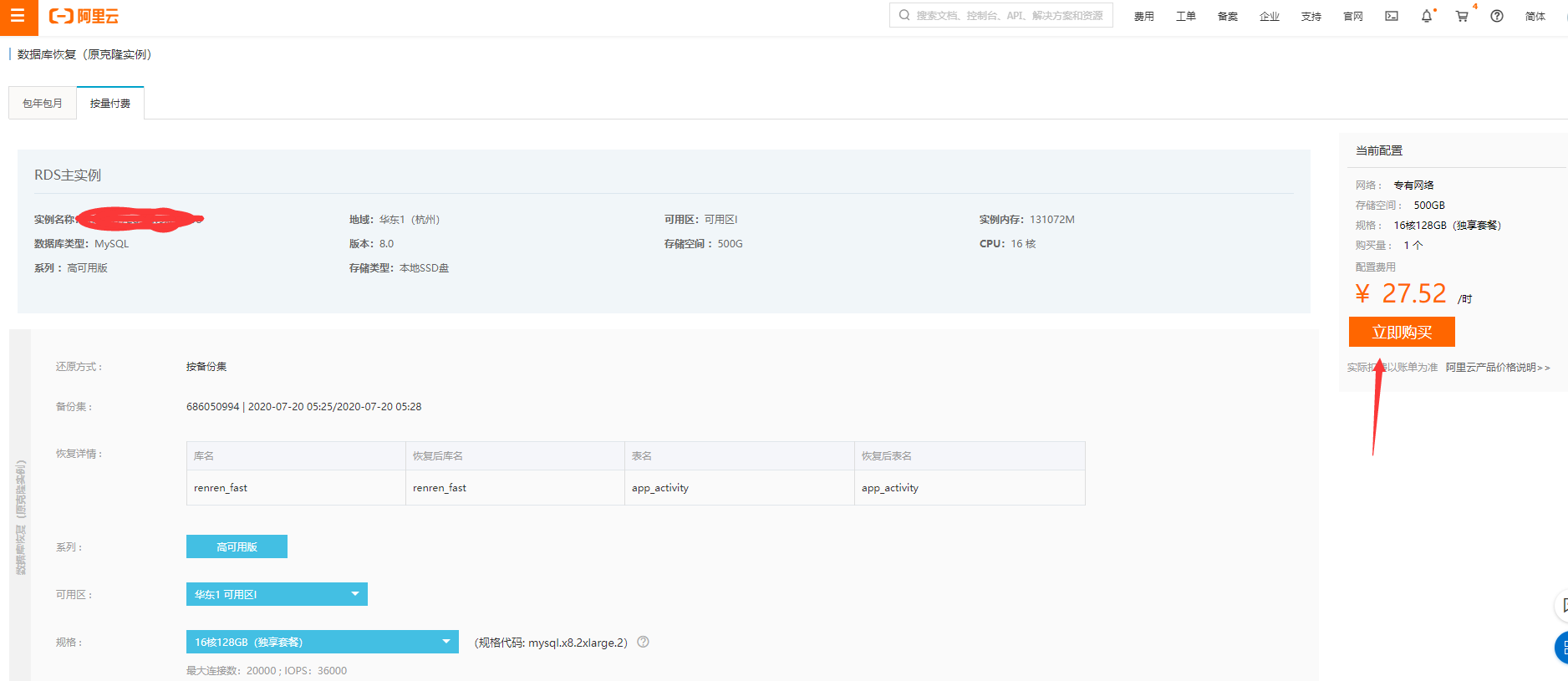
Task: Open the shopping cart
Action: (1462, 17)
